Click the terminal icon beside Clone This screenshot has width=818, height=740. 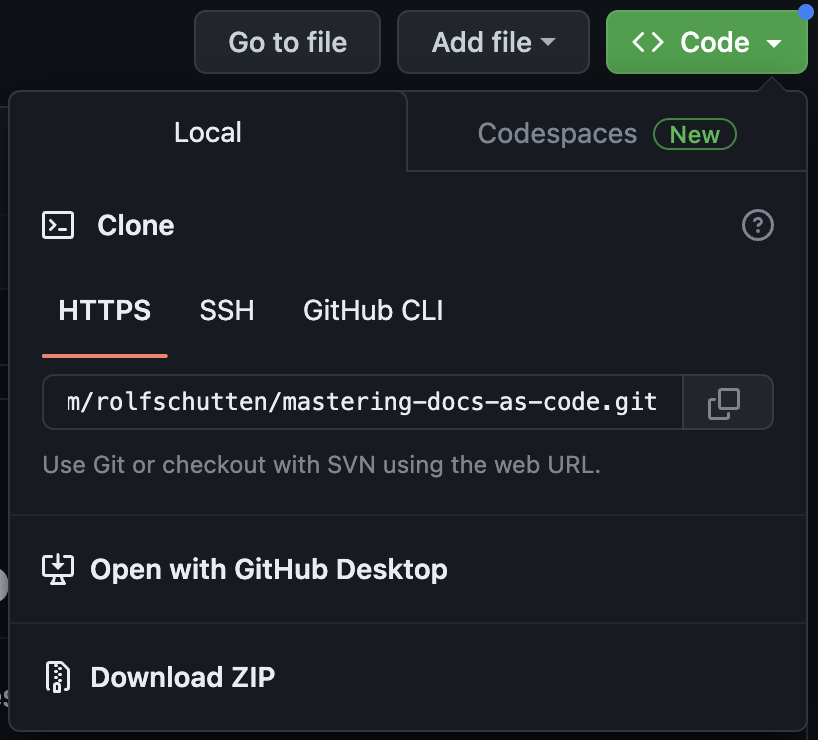click(58, 225)
